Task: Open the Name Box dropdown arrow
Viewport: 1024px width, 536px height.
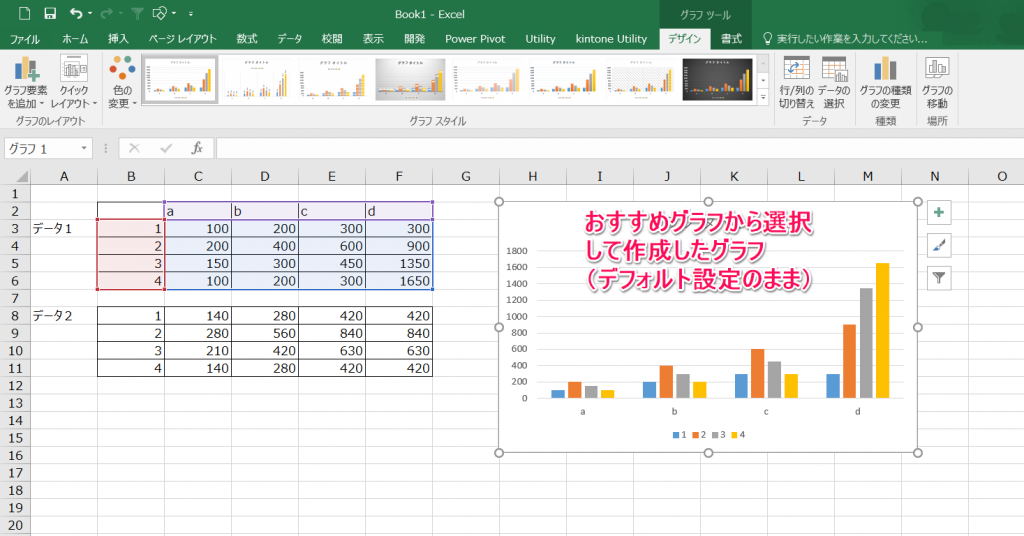Action: (84, 148)
